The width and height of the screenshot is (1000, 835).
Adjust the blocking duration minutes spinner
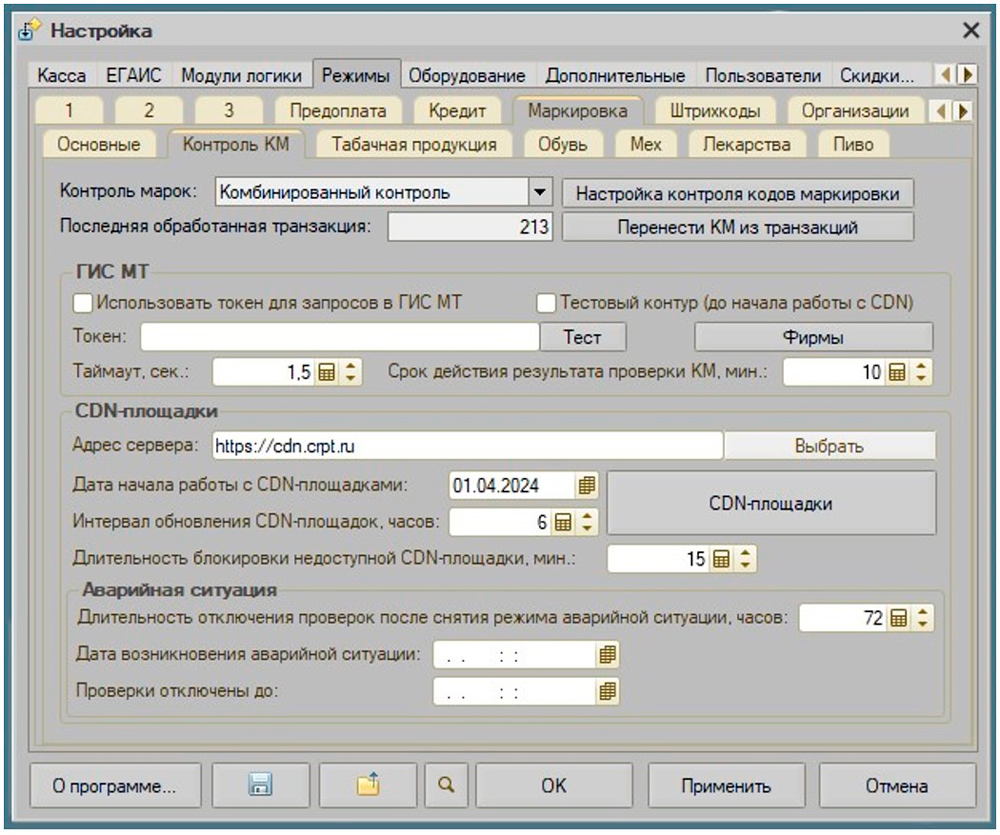tap(746, 559)
